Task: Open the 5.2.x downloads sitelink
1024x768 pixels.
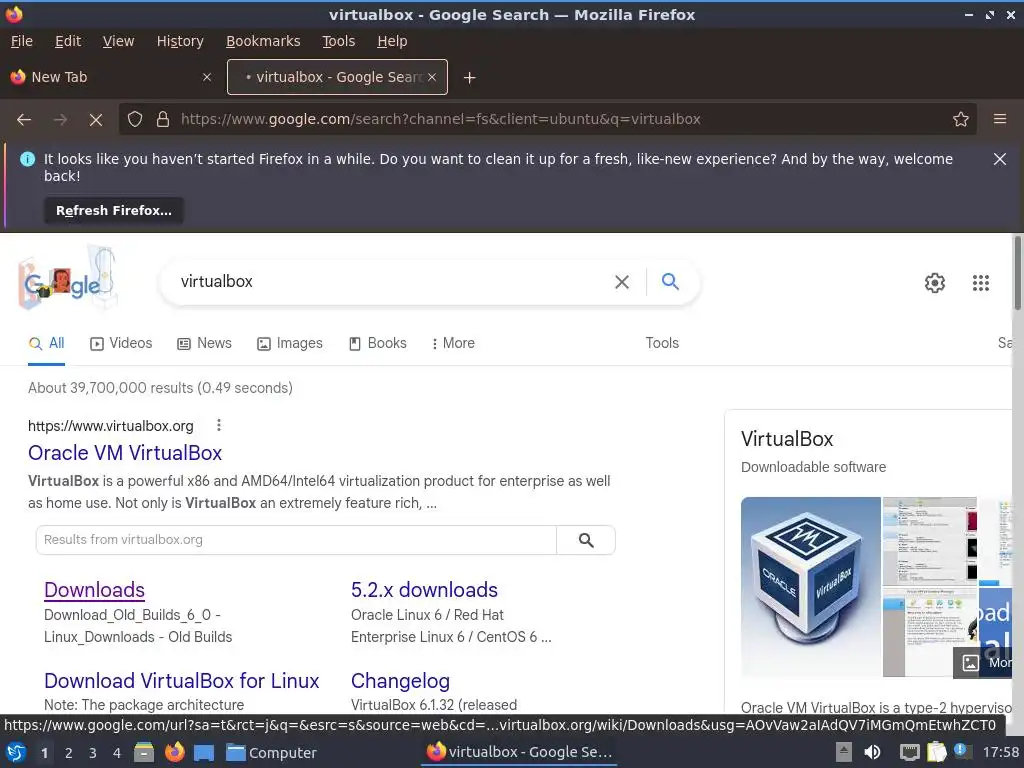Action: click(424, 590)
